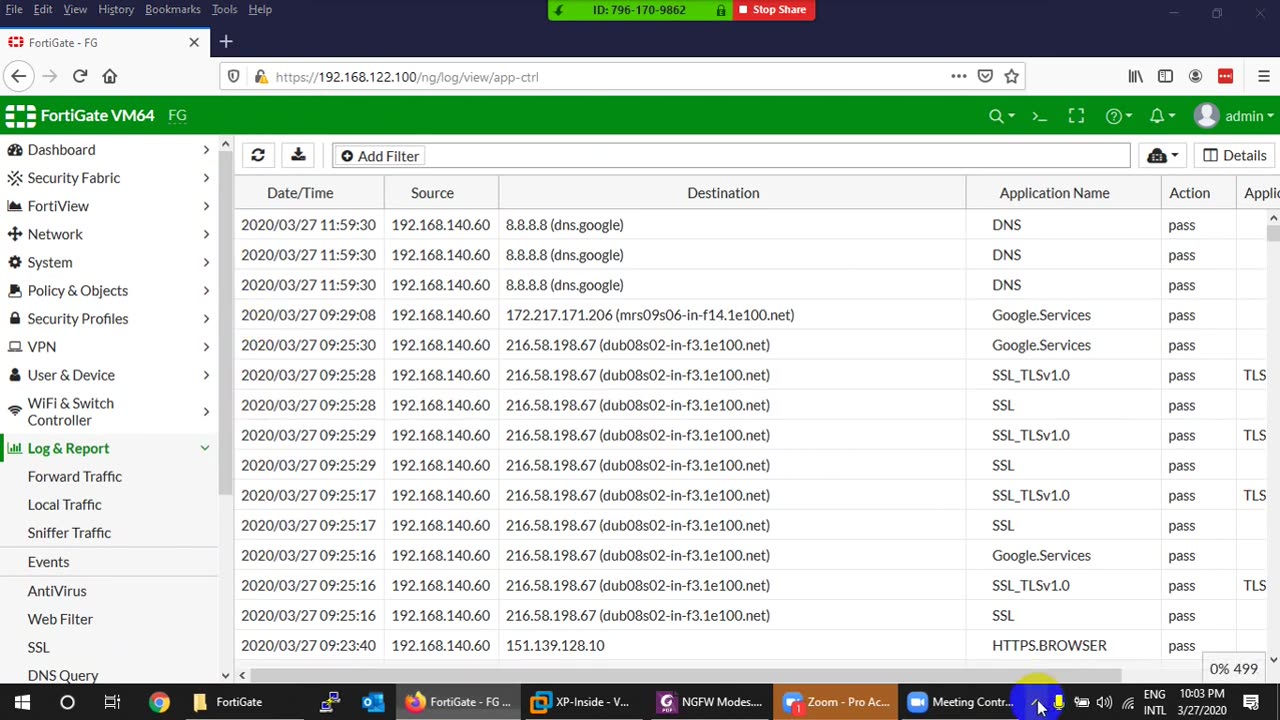Download the log with the download icon
This screenshot has width=1280, height=720.
click(298, 156)
